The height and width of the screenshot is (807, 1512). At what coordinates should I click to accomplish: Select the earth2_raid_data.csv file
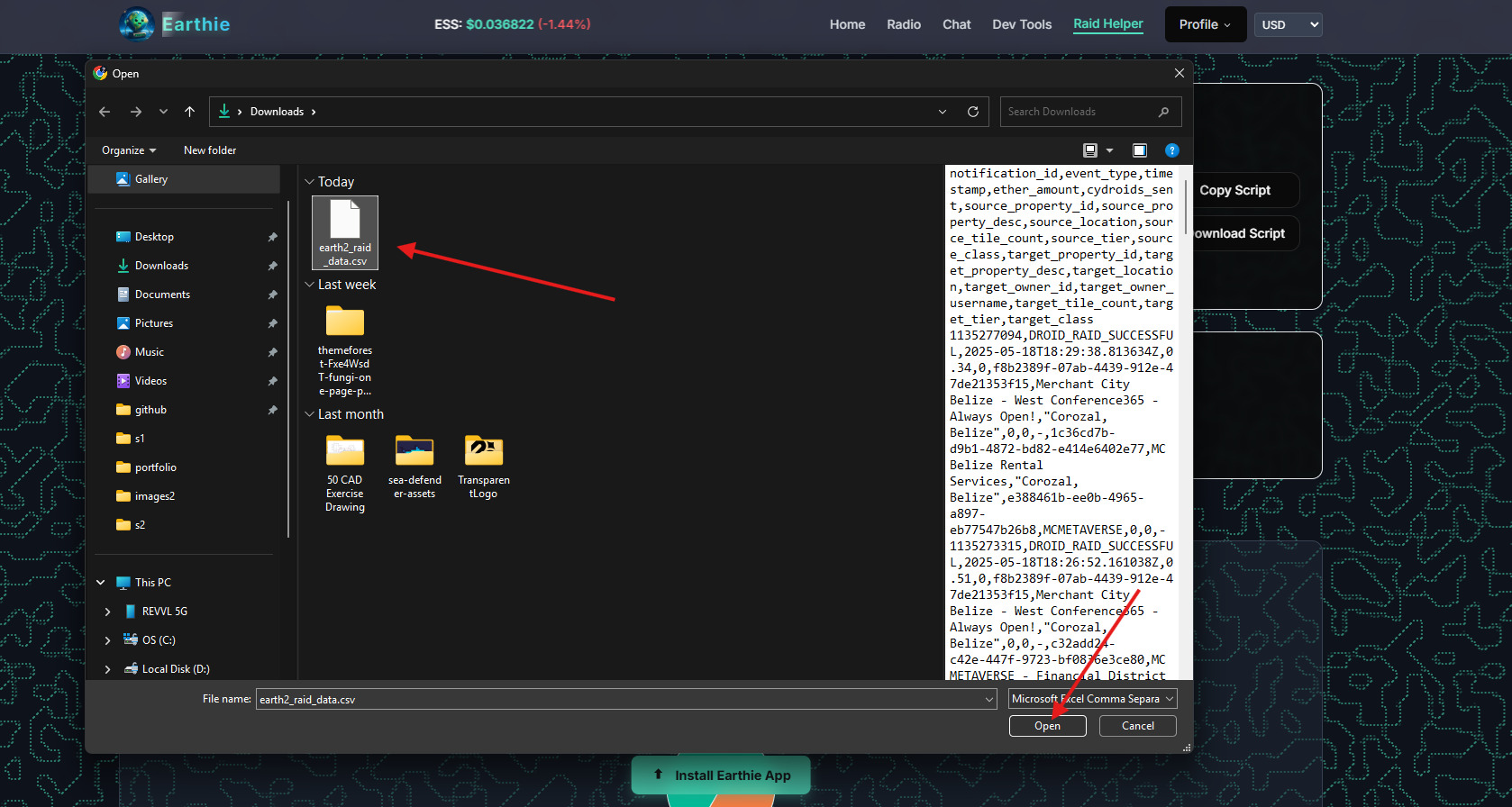[x=345, y=231]
